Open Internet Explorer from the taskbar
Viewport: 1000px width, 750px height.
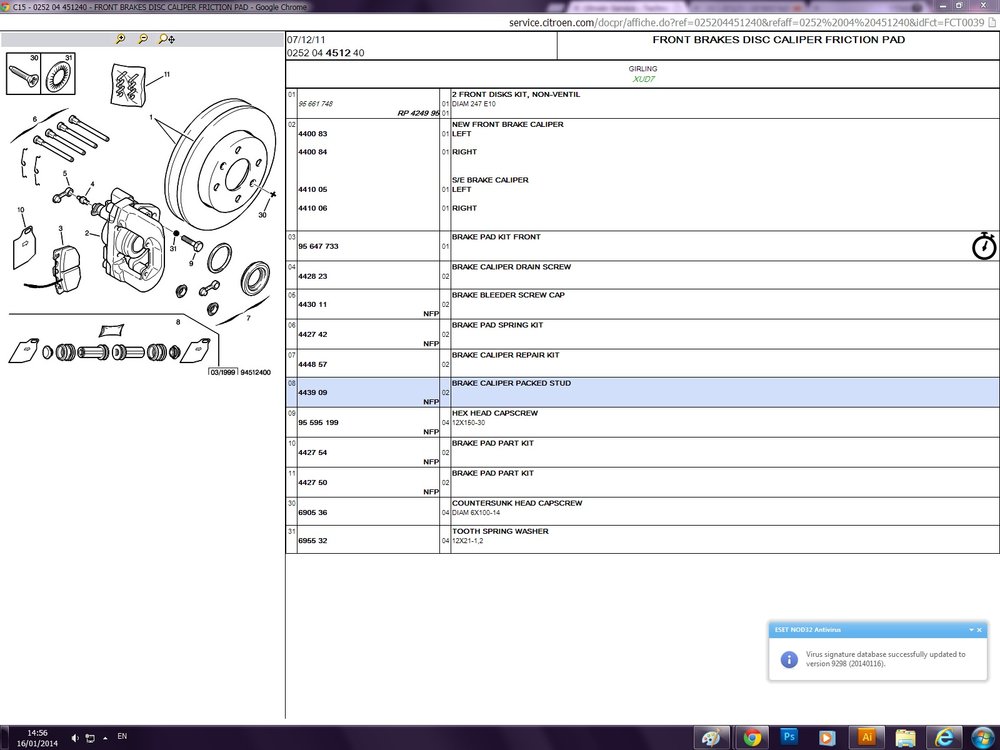click(x=944, y=737)
